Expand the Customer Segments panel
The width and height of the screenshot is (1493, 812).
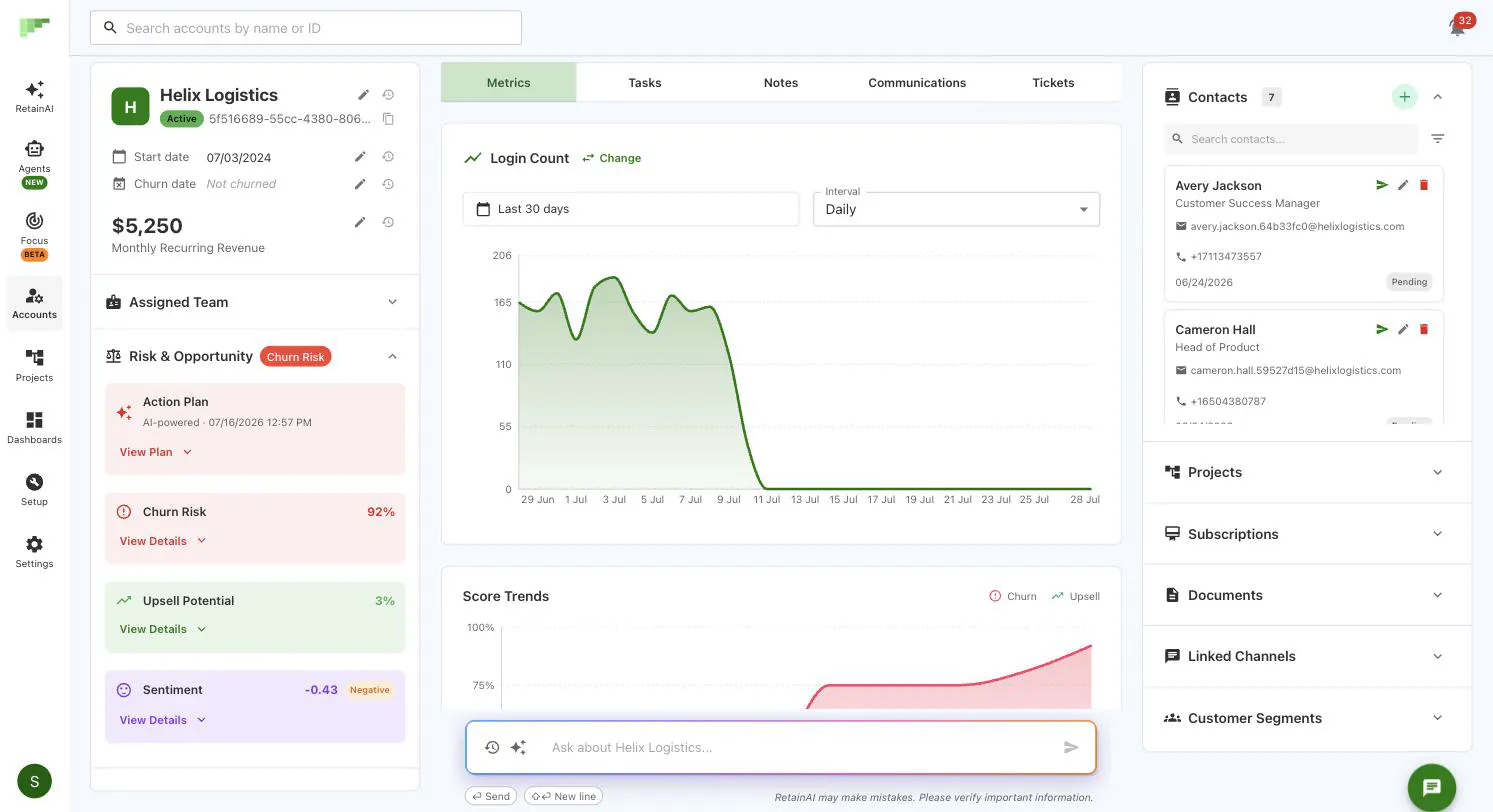[x=1306, y=718]
